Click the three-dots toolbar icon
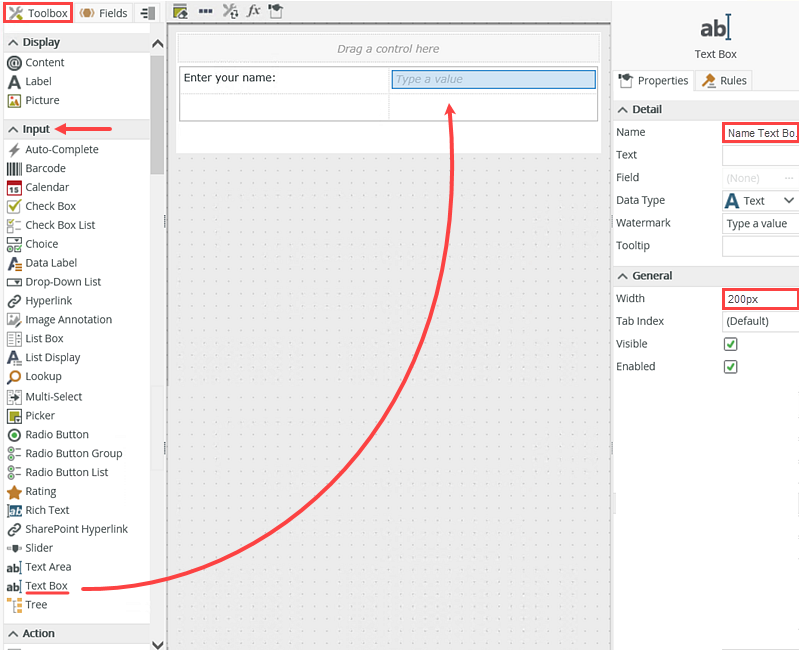This screenshot has height=650, width=799. pos(205,11)
